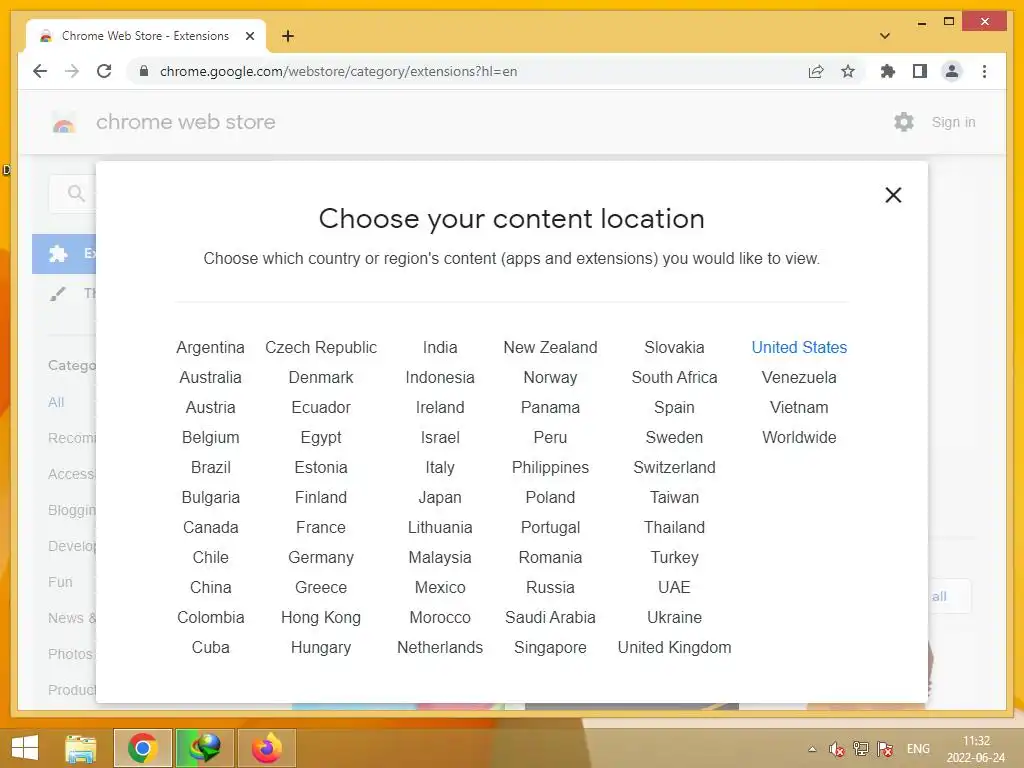Open Web Store settings gear
This screenshot has width=1024, height=768.
(904, 122)
